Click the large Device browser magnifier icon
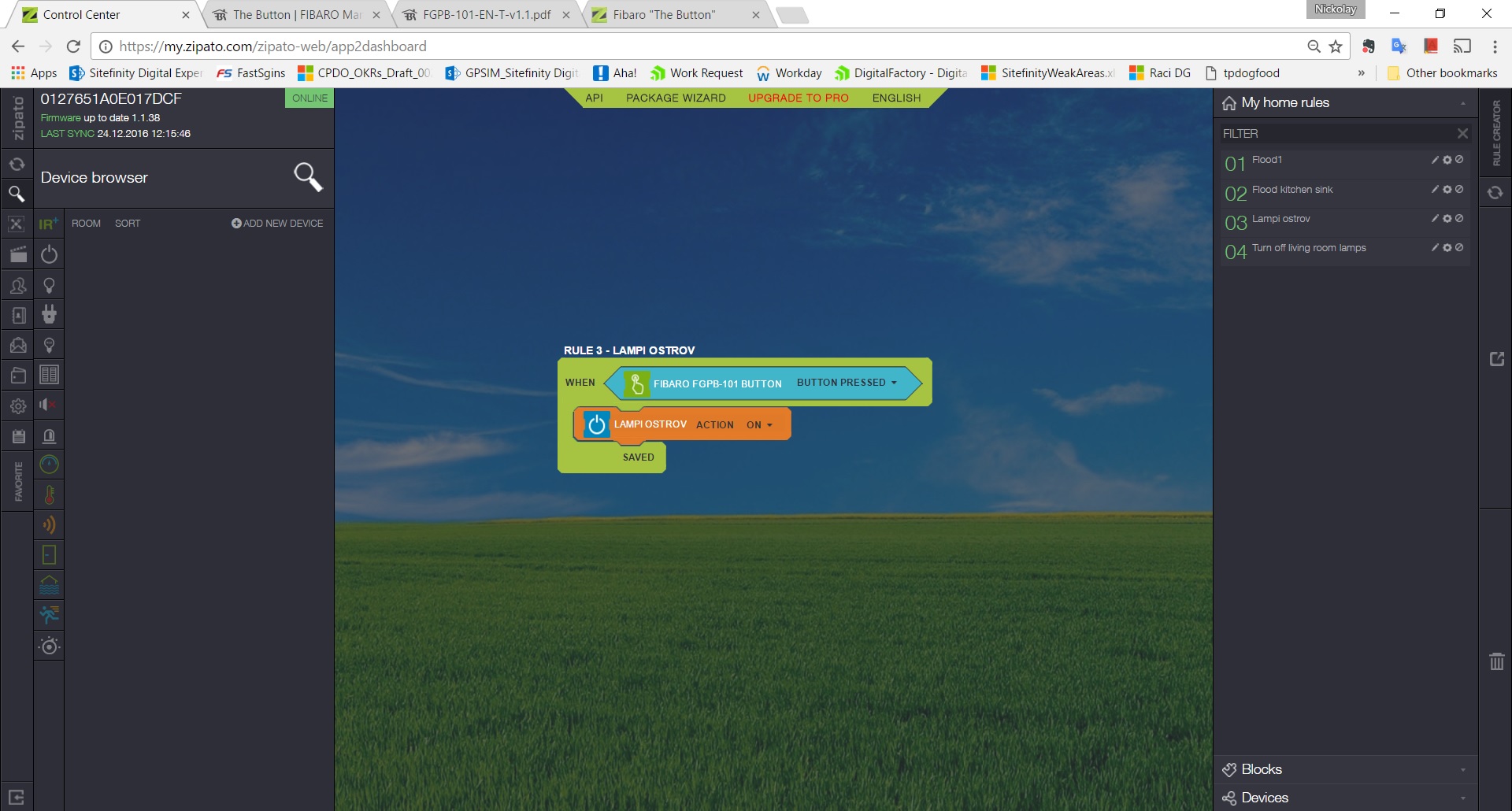The width and height of the screenshot is (1512, 811). point(308,177)
